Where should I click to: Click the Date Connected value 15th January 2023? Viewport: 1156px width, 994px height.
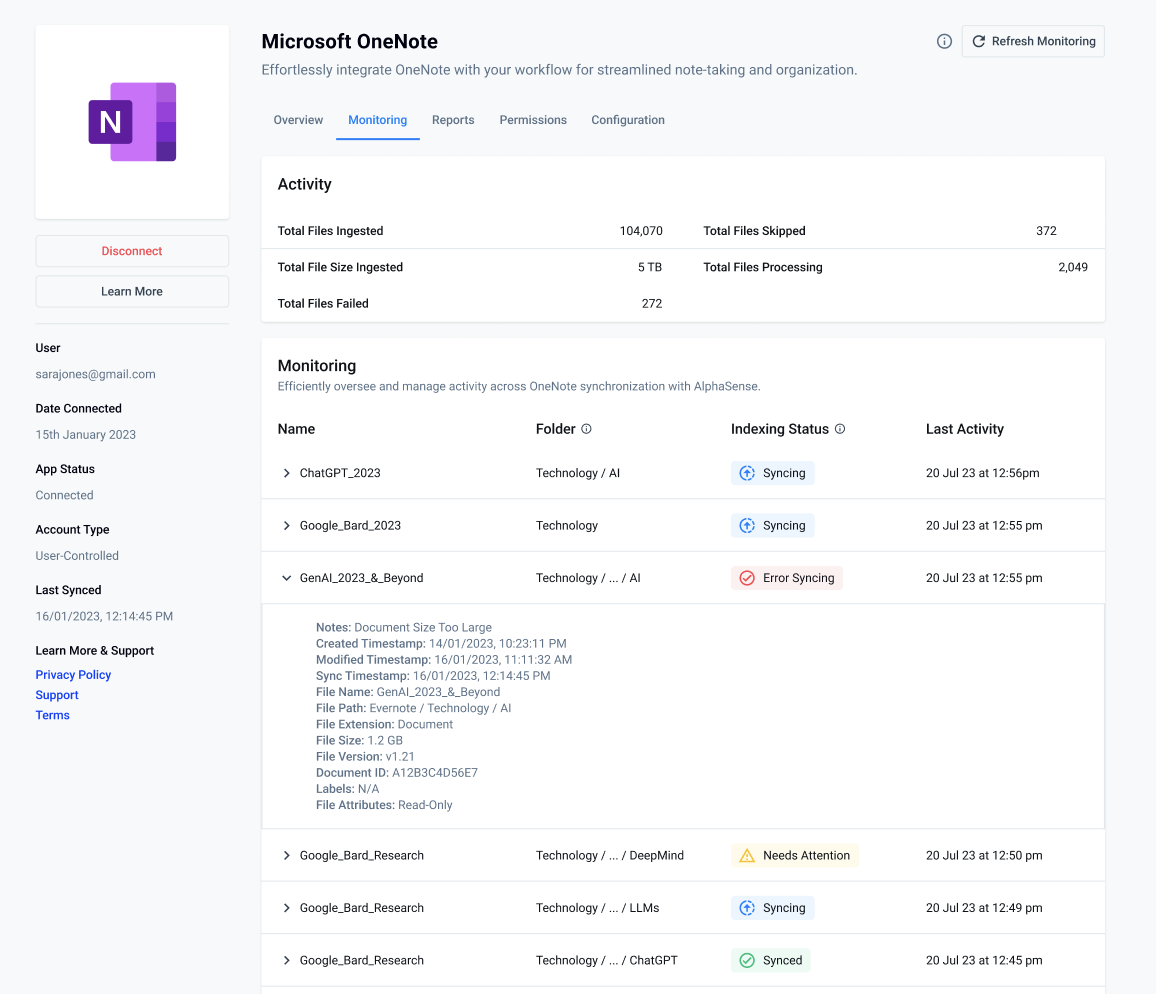click(x=86, y=435)
